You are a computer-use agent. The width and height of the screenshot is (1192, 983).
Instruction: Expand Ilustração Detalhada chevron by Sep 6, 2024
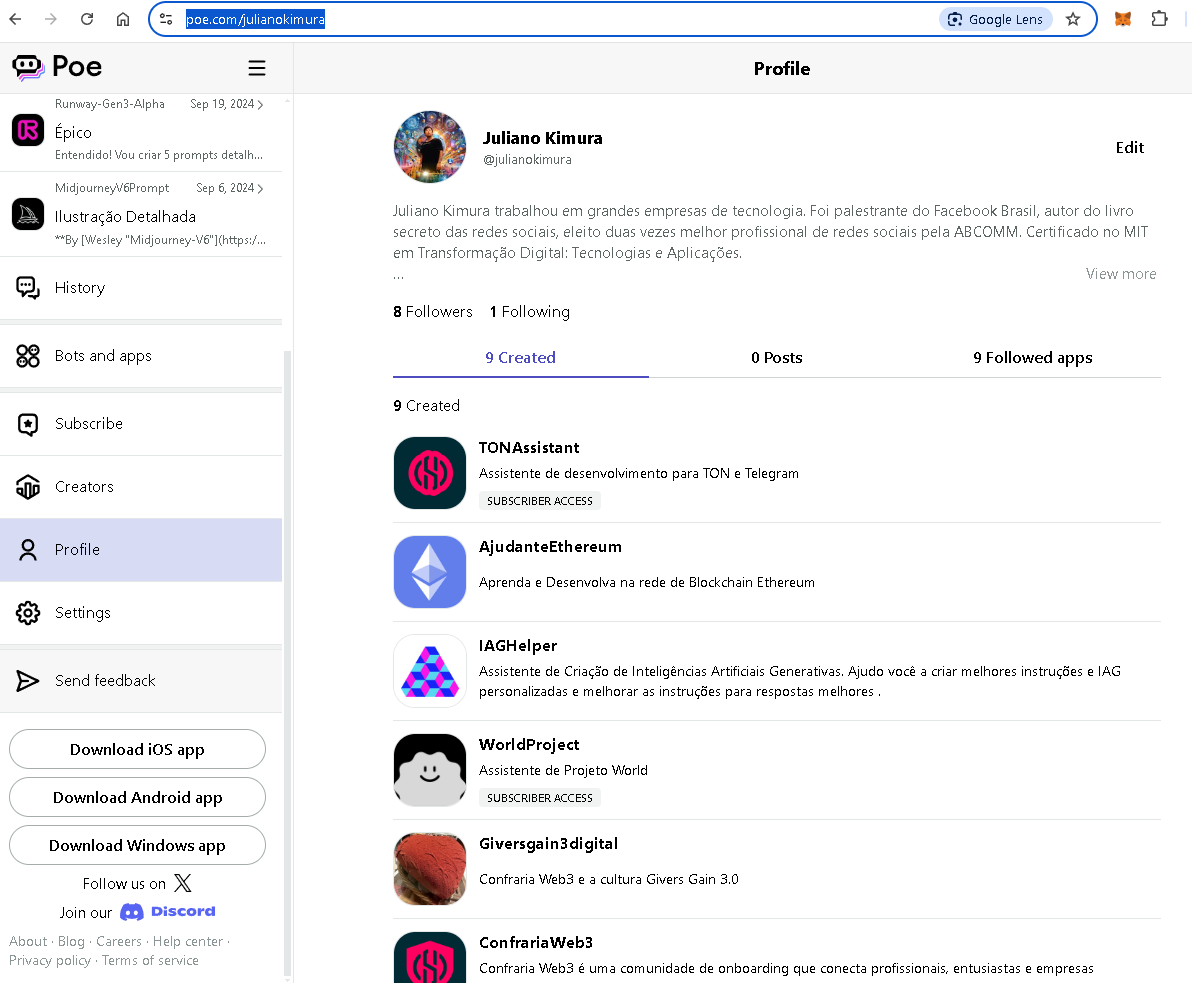click(261, 189)
